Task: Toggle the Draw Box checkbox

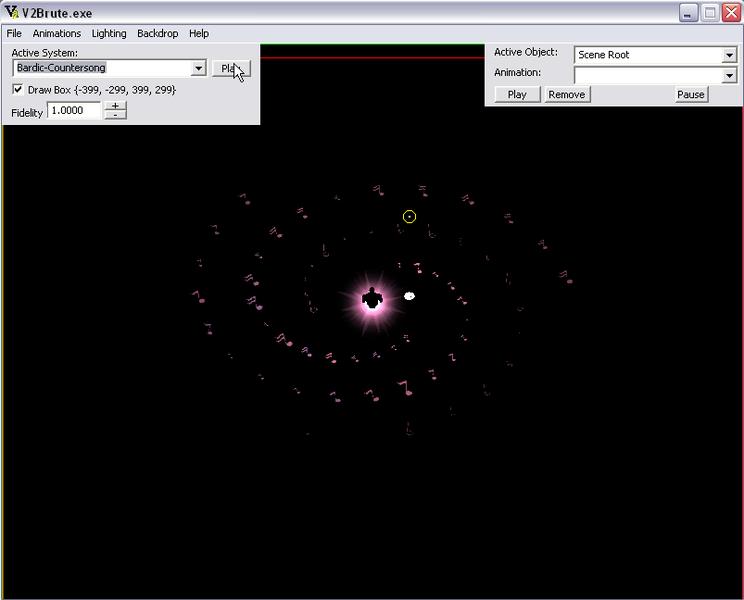Action: pyautogui.click(x=18, y=89)
